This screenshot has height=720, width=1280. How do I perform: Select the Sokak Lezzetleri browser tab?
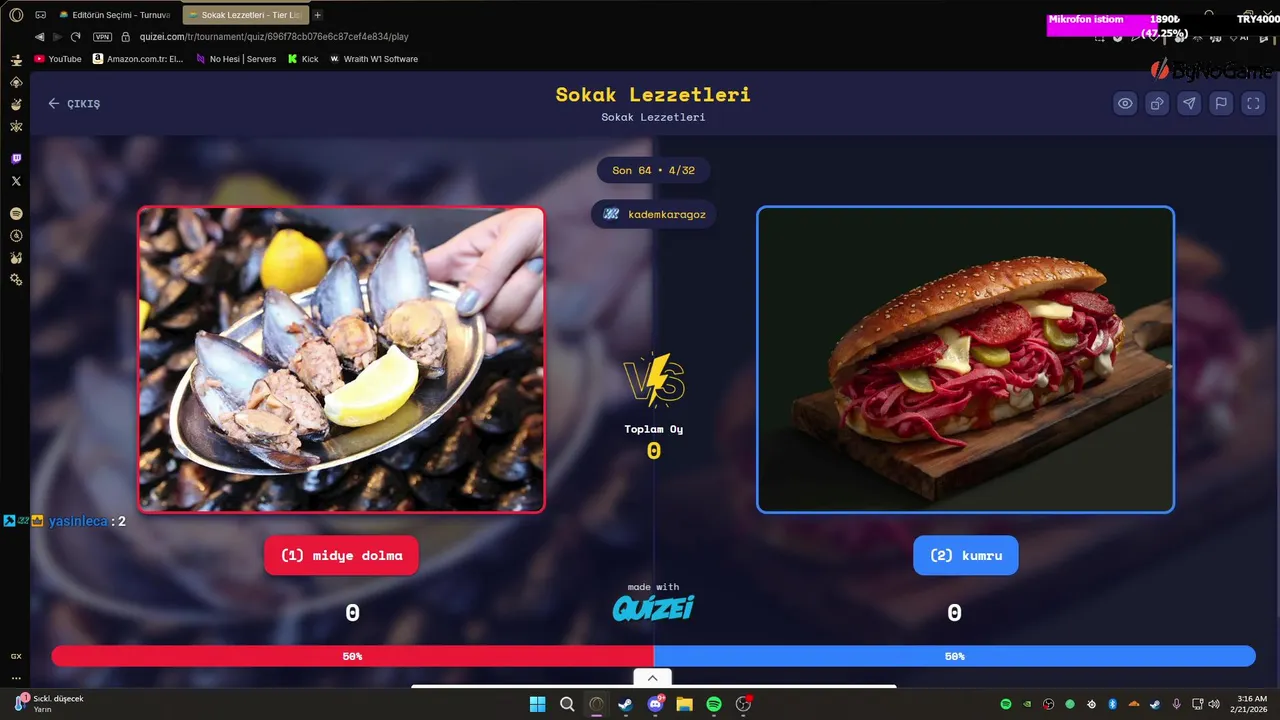click(246, 15)
